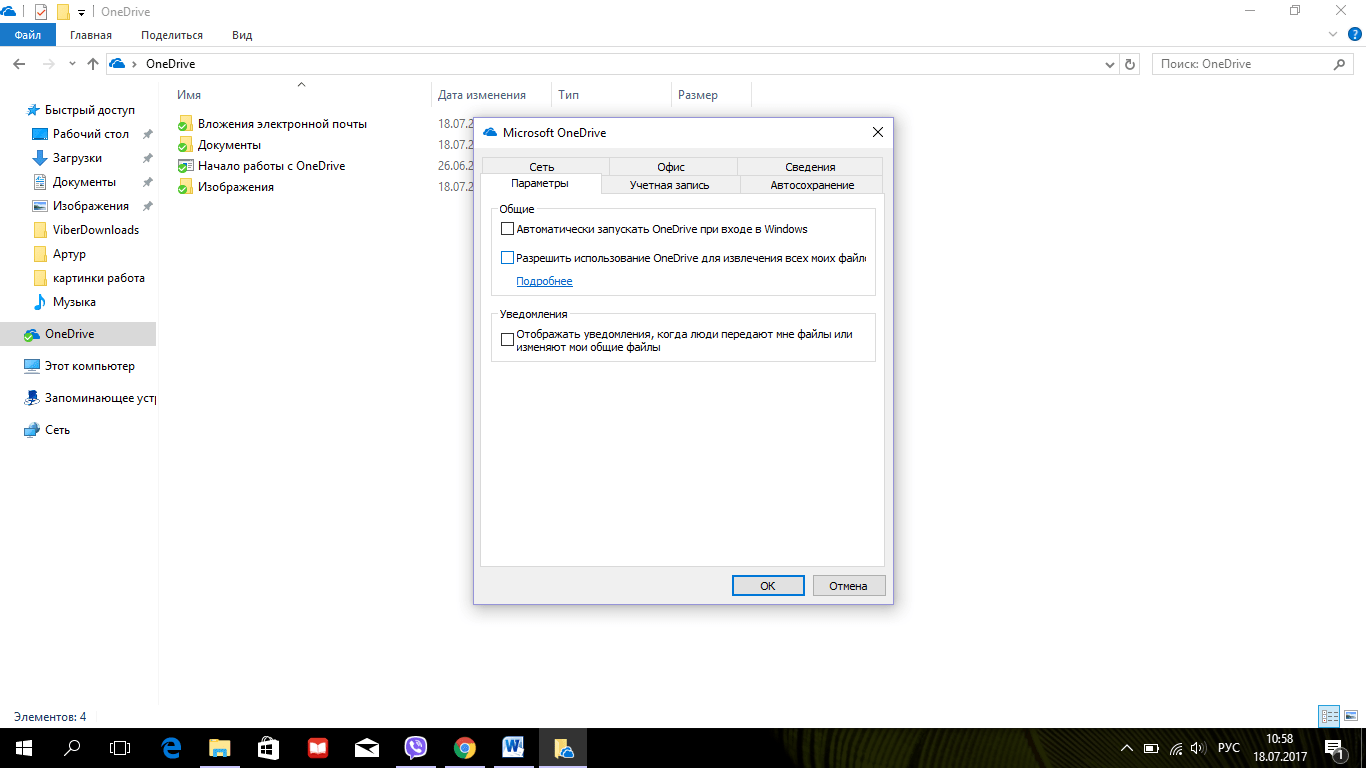The width and height of the screenshot is (1366, 768).
Task: Enable auto-start OneDrive at Windows sign-in
Action: (x=507, y=229)
